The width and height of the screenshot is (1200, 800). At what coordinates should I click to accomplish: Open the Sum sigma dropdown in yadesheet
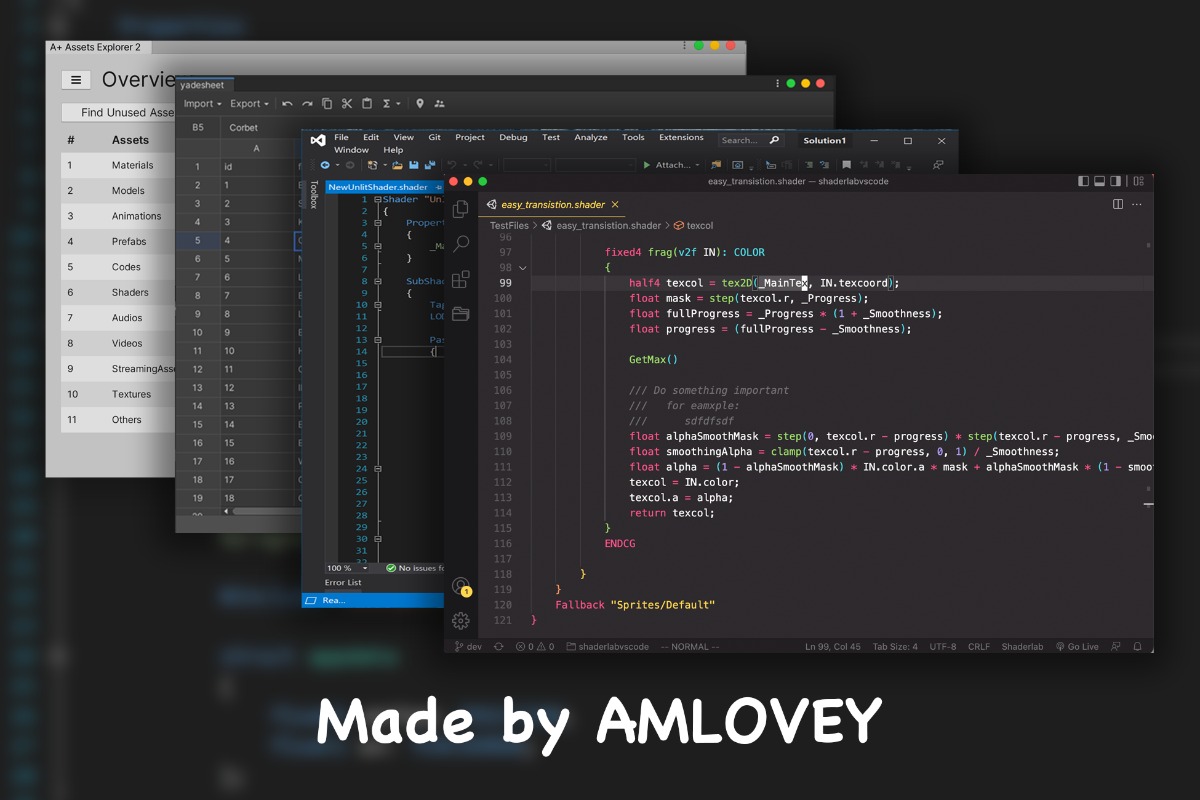click(392, 103)
